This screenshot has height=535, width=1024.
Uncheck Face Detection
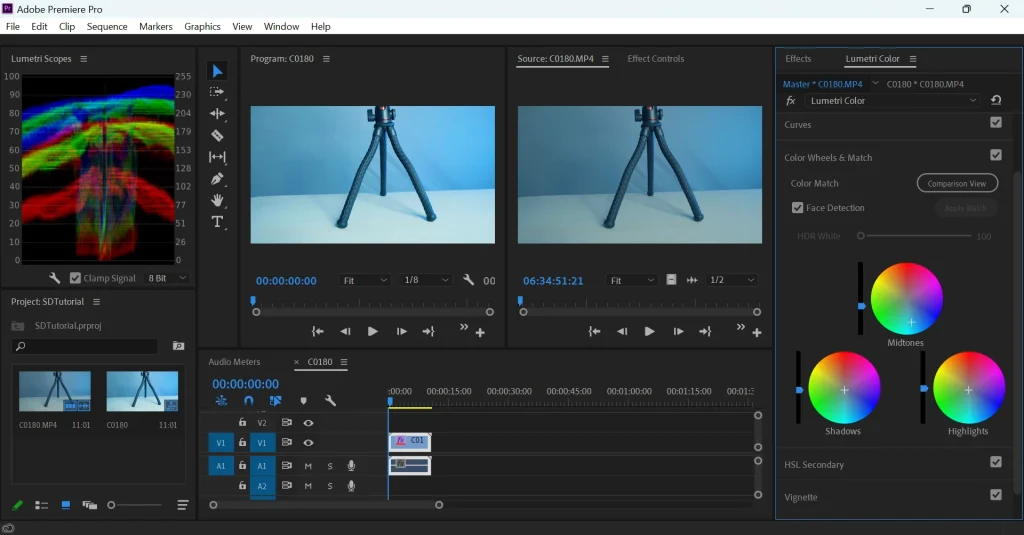pos(797,208)
